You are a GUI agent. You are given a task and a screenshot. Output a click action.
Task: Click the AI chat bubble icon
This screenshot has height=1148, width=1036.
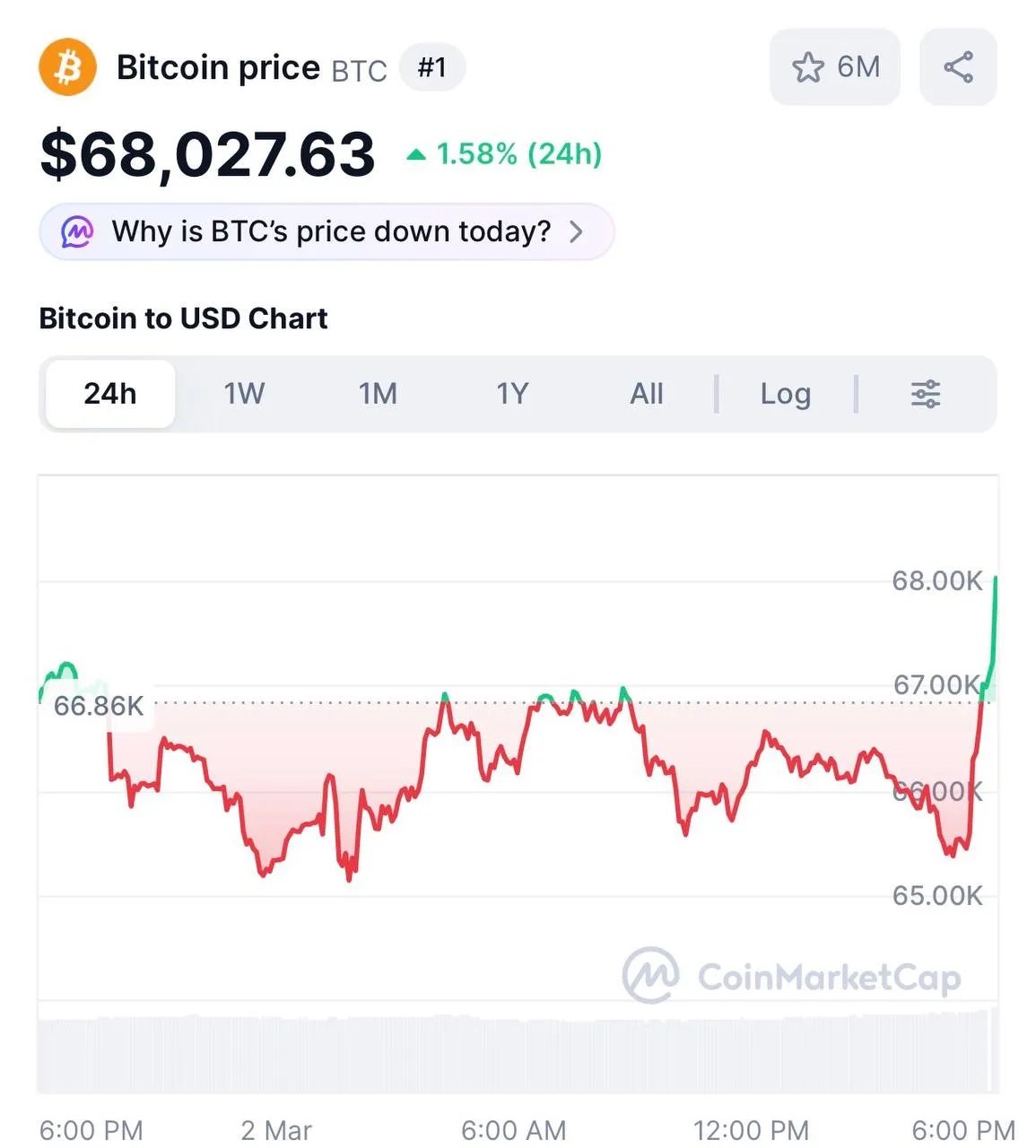[77, 232]
